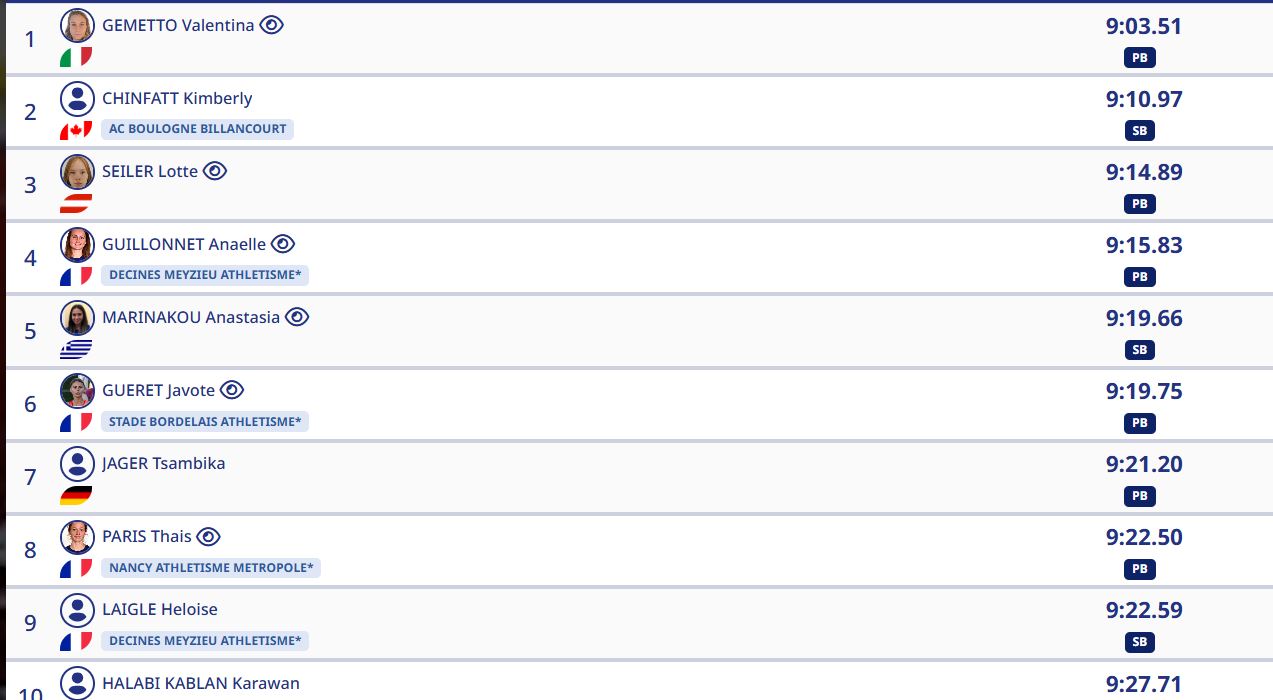This screenshot has height=700, width=1273.
Task: Click the eye icon beside GEMETTO Valentina
Action: coord(272,25)
